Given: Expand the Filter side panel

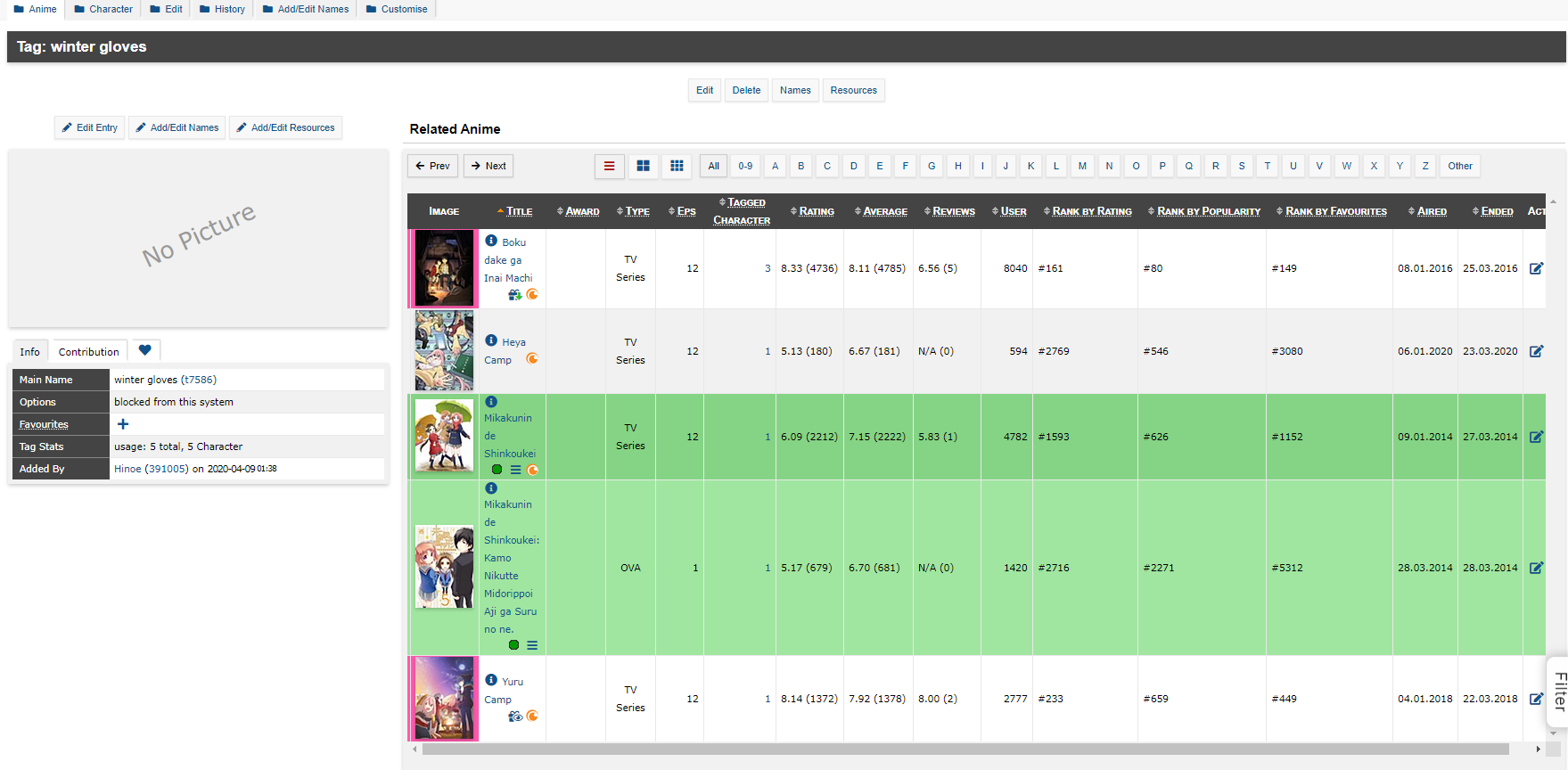Looking at the screenshot, I should coord(1559,692).
